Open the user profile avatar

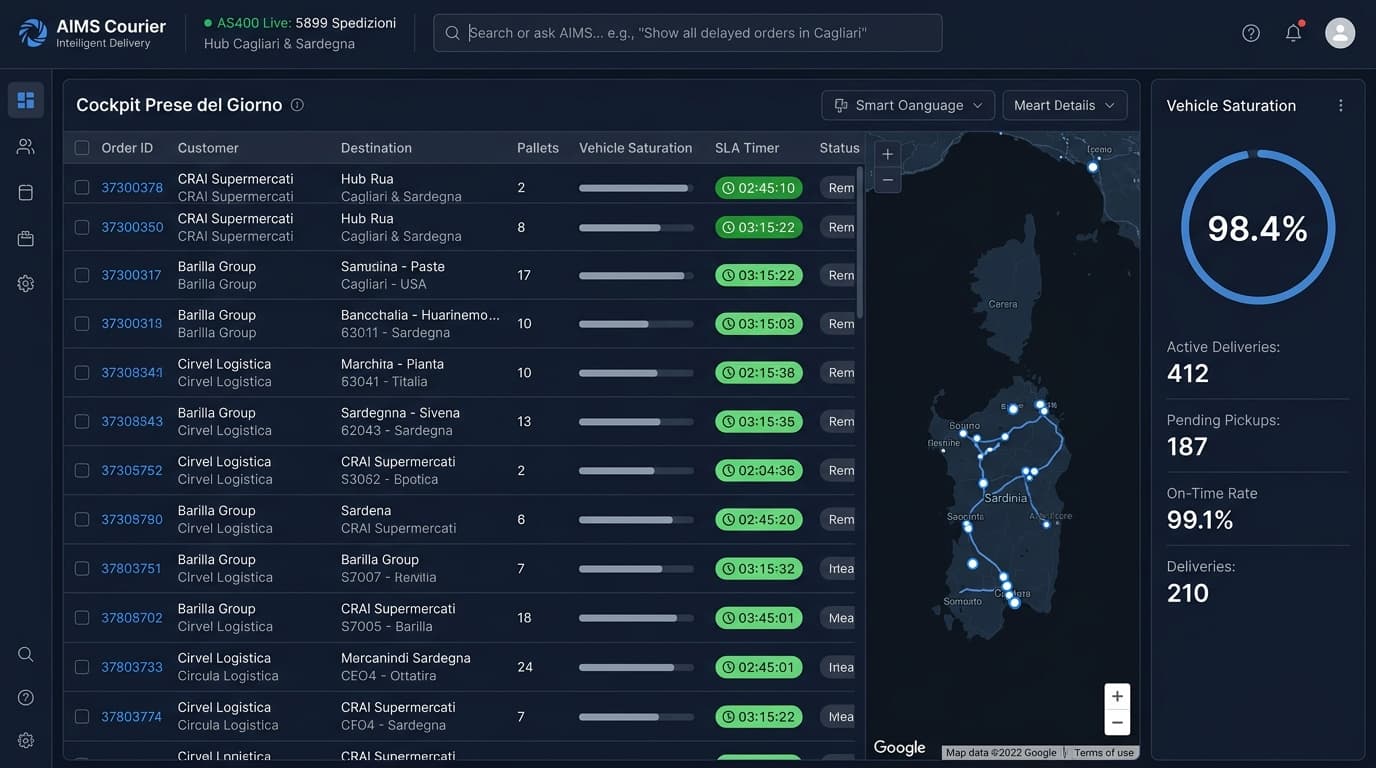[x=1340, y=33]
